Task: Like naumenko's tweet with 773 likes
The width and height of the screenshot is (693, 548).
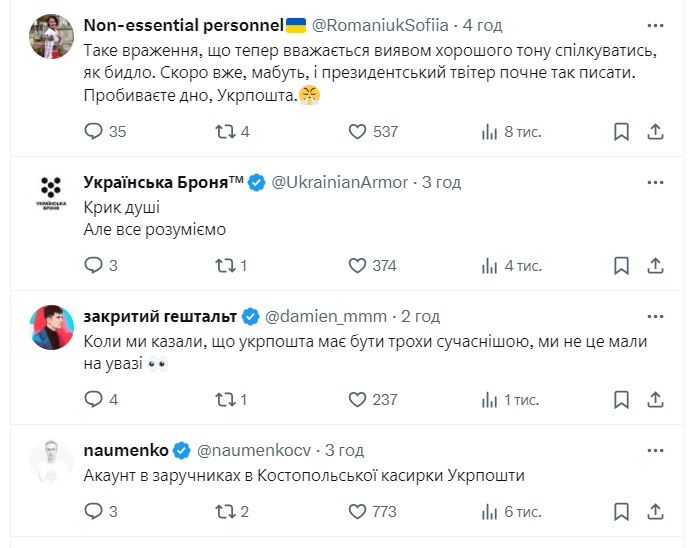Action: pos(358,511)
